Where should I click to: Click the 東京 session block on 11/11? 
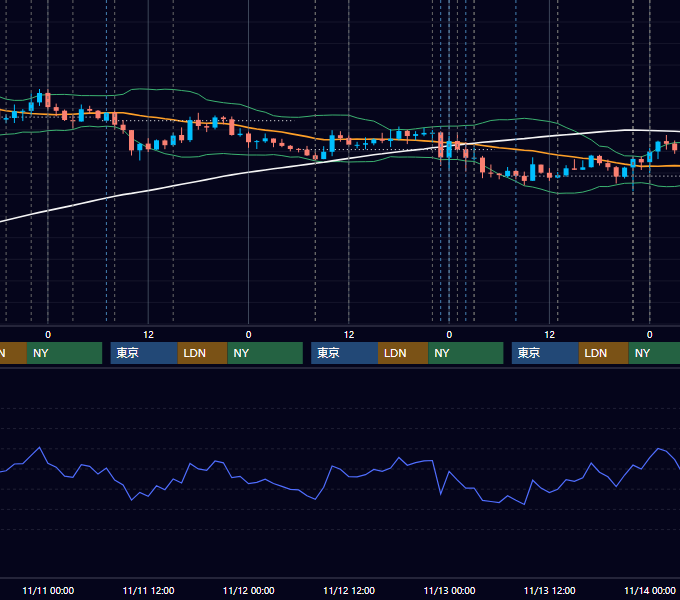pos(144,353)
